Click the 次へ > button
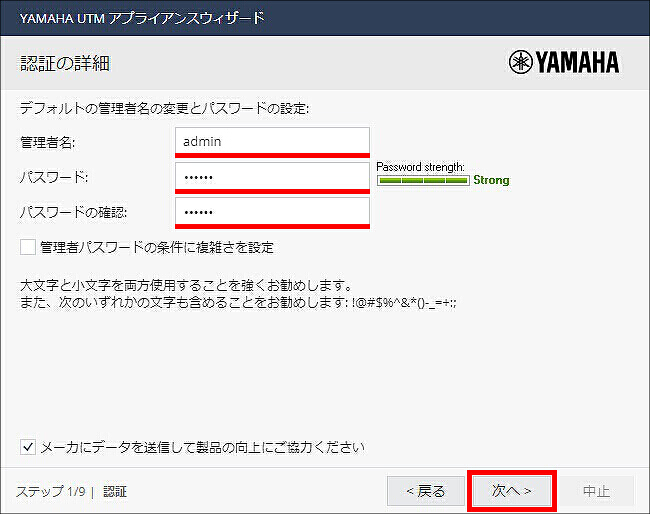The image size is (650, 514). [x=512, y=491]
